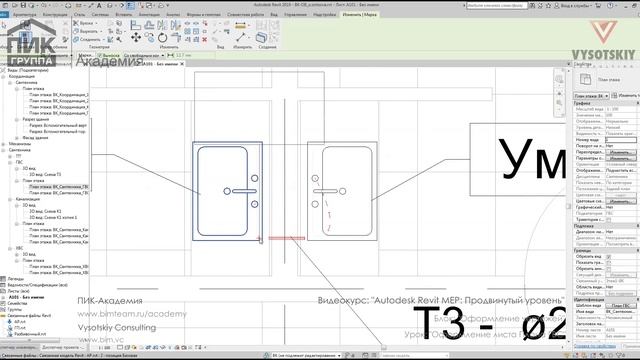640x360 pixels.
Task: Select the Trim/Extend tool in ribbon
Action: pyautogui.click(x=176, y=38)
